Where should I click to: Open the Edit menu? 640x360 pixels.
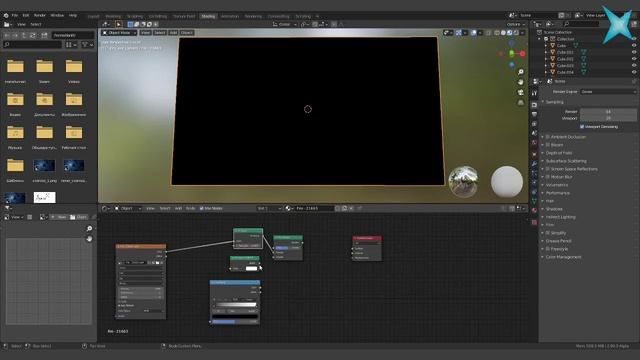pyautogui.click(x=26, y=16)
